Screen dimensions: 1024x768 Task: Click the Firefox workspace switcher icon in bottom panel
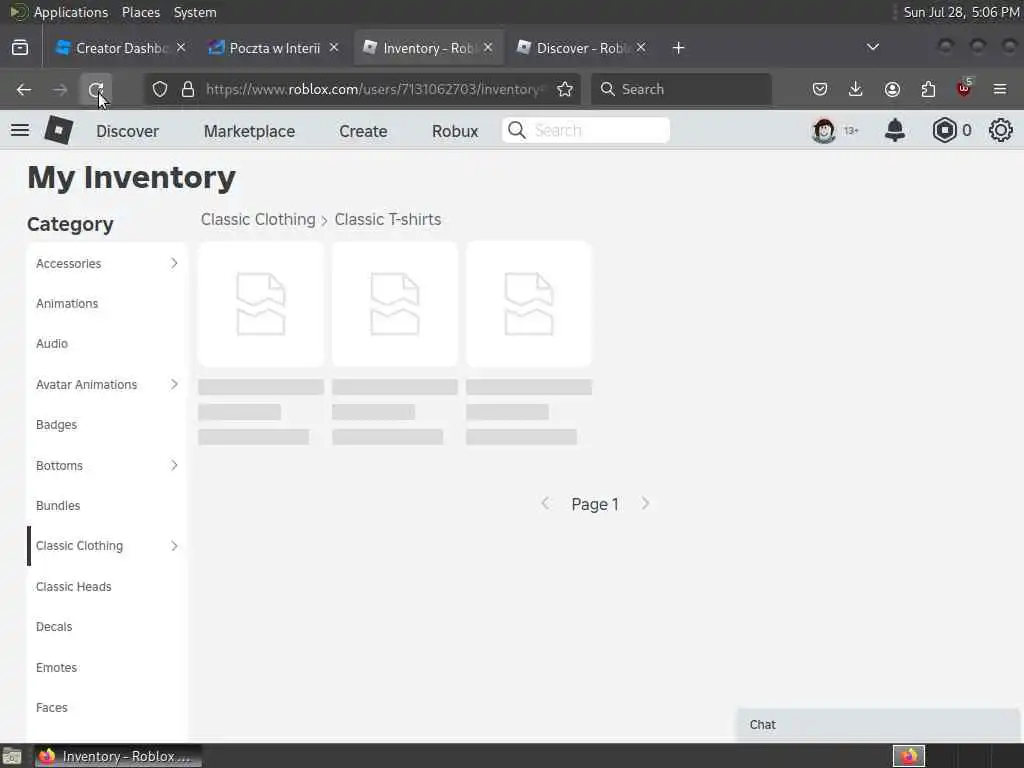[909, 756]
